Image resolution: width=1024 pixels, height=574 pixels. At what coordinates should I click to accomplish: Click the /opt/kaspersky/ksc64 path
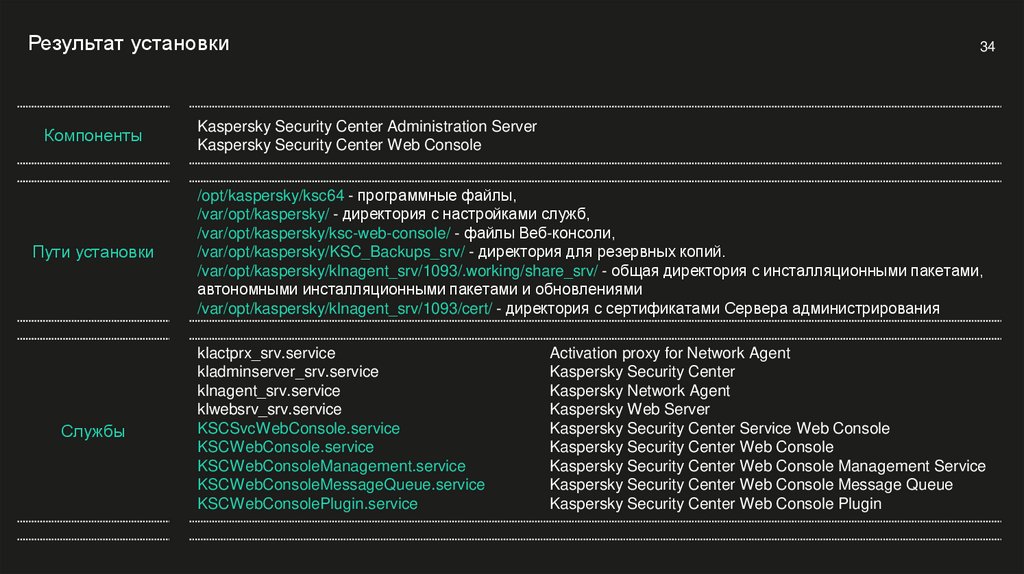(x=271, y=196)
